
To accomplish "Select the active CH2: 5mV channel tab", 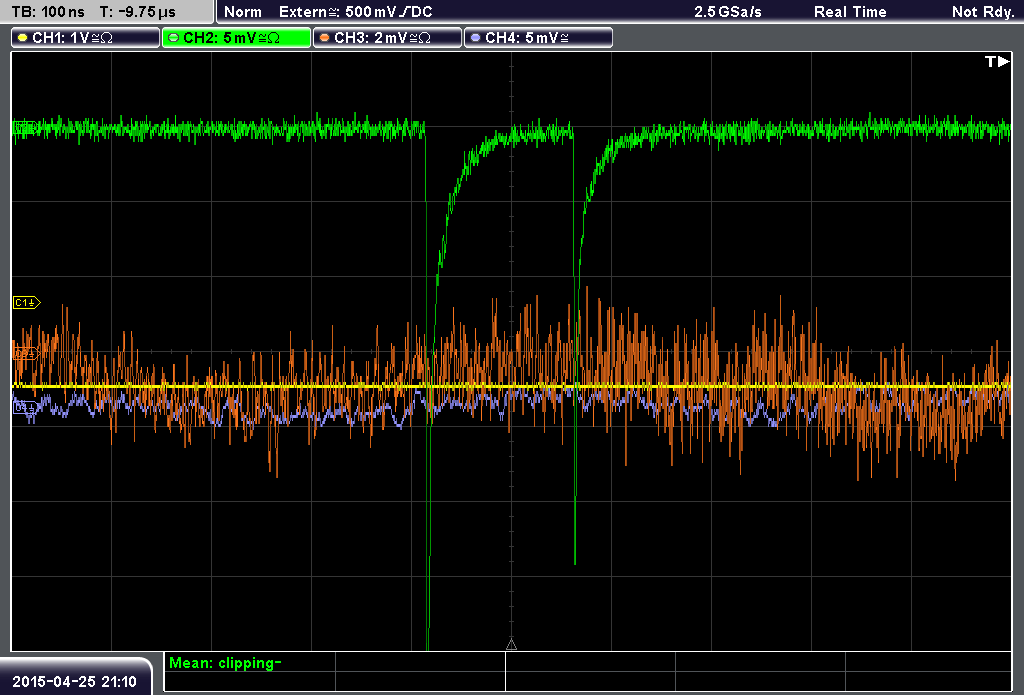I will [236, 38].
